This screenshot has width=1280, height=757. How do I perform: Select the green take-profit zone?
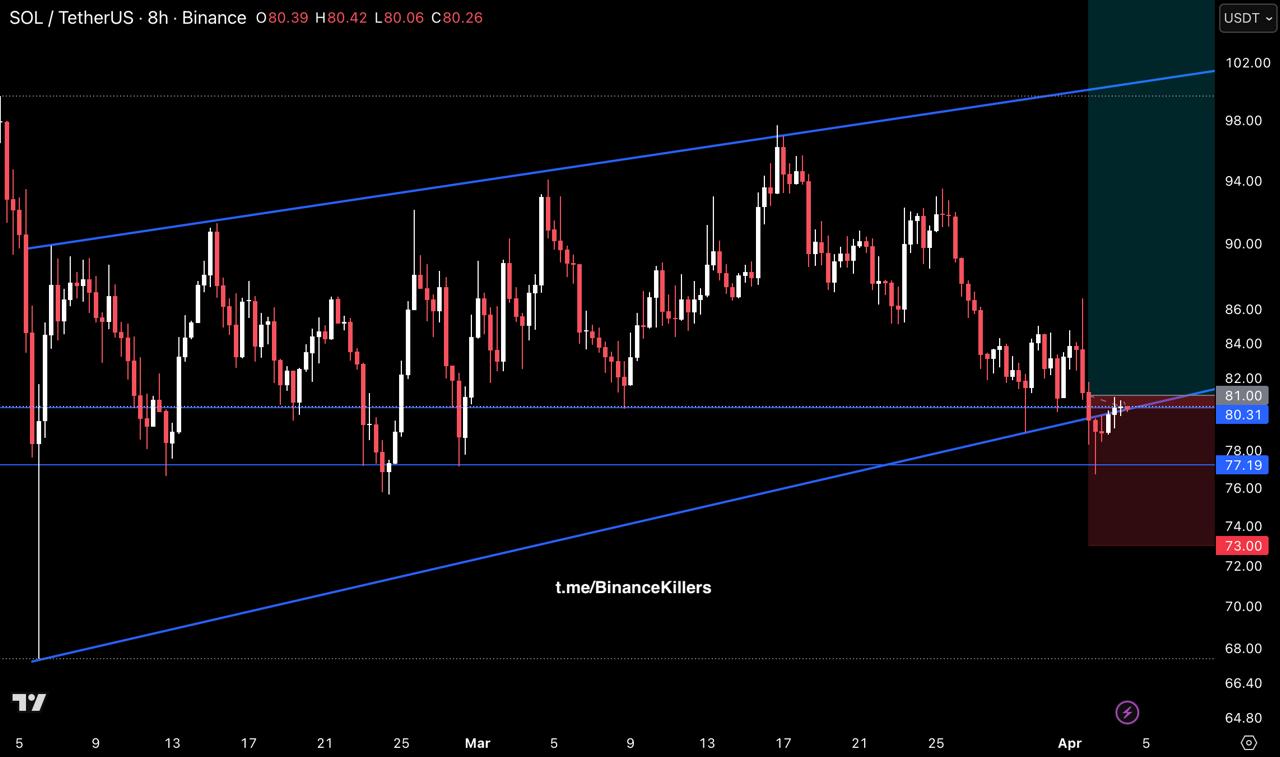[x=1150, y=200]
